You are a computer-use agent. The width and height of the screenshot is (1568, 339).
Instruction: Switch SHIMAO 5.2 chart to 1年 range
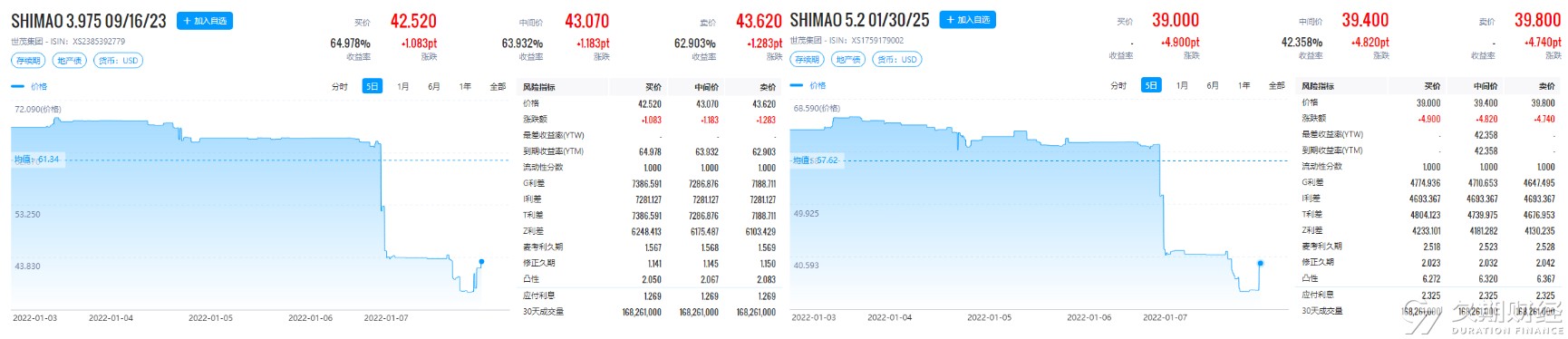(x=1244, y=86)
